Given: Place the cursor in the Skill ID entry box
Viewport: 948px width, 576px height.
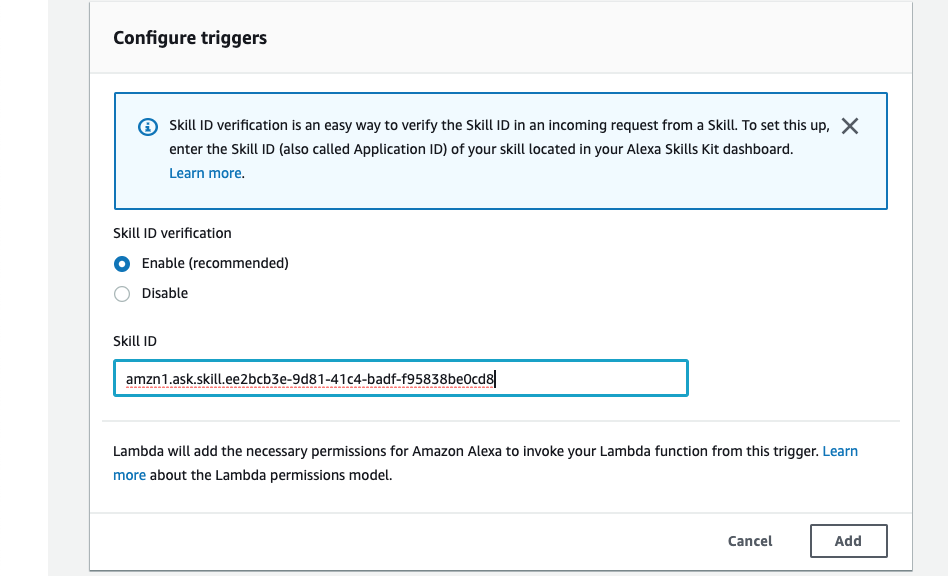Looking at the screenshot, I should coord(400,378).
